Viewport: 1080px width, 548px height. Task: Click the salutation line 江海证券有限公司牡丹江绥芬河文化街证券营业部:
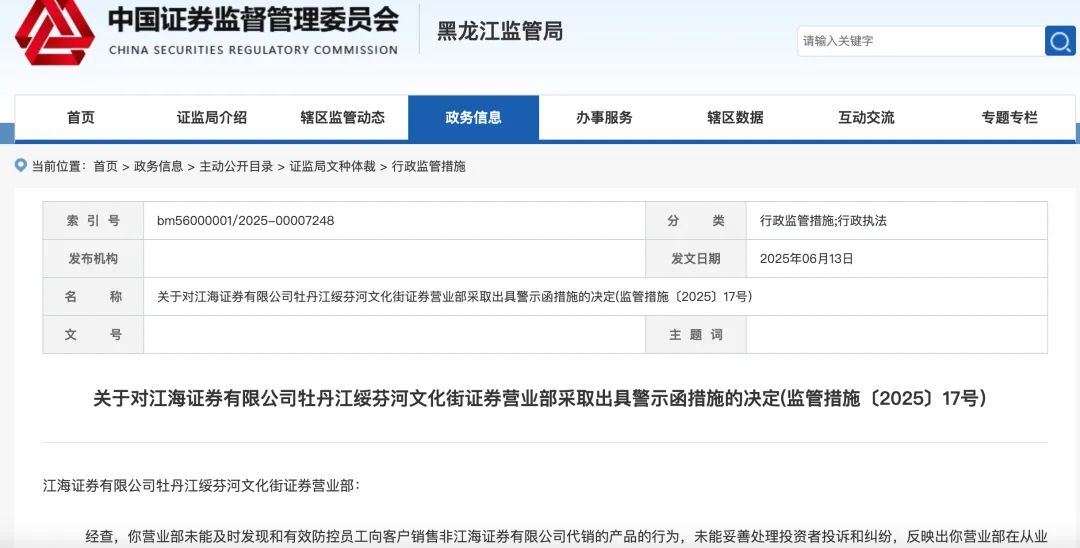pyautogui.click(x=202, y=485)
